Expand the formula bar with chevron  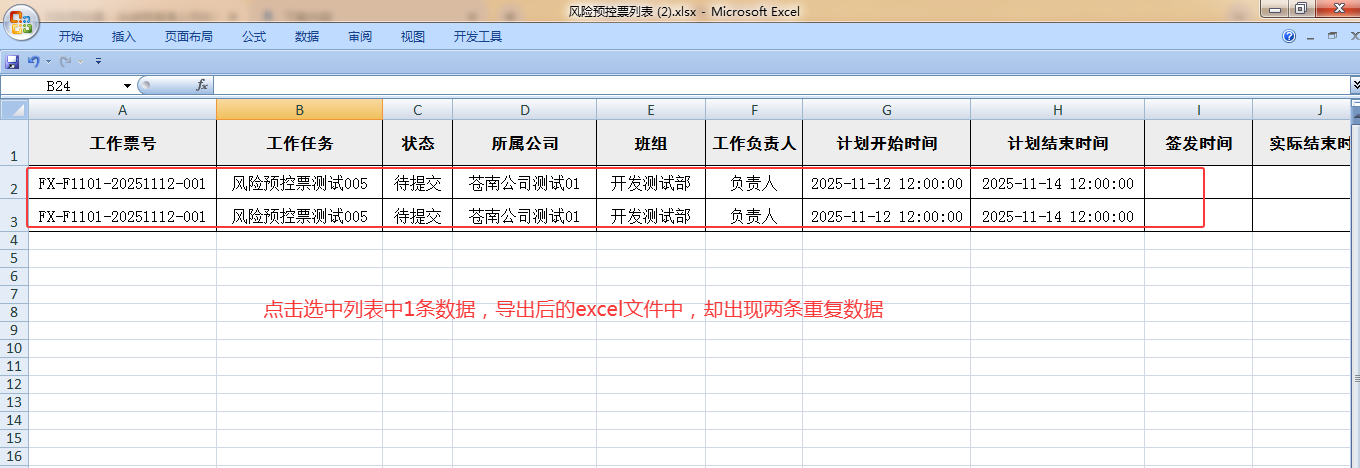(1355, 86)
